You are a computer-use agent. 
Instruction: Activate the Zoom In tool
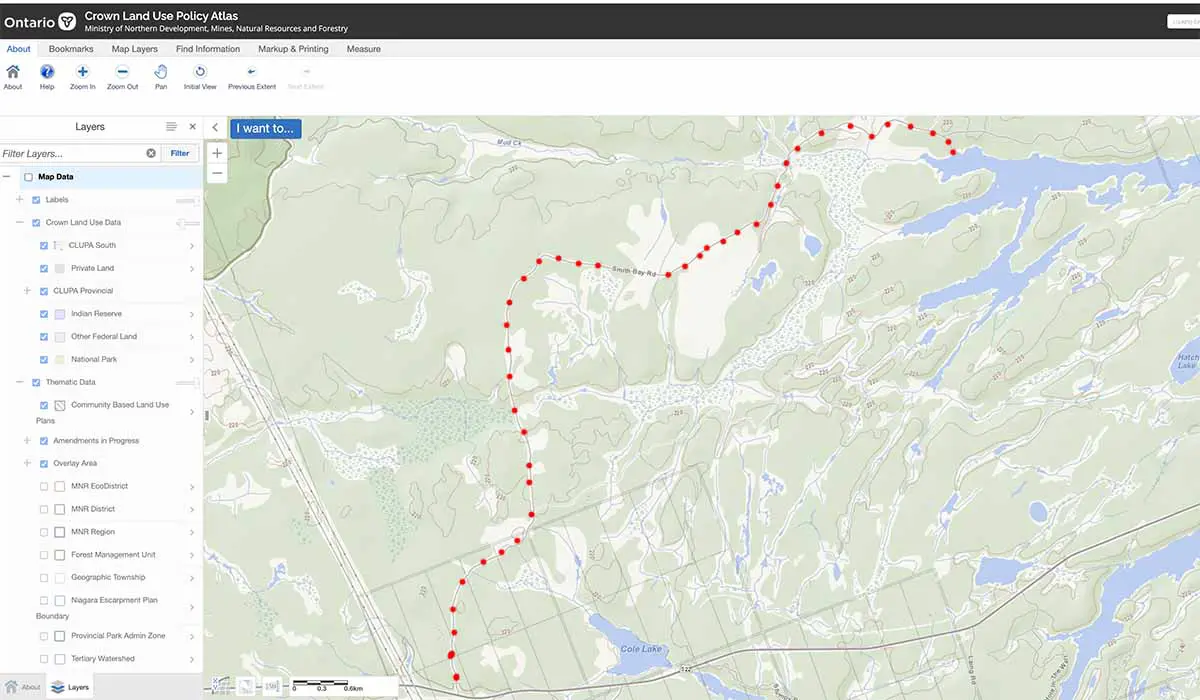click(82, 74)
